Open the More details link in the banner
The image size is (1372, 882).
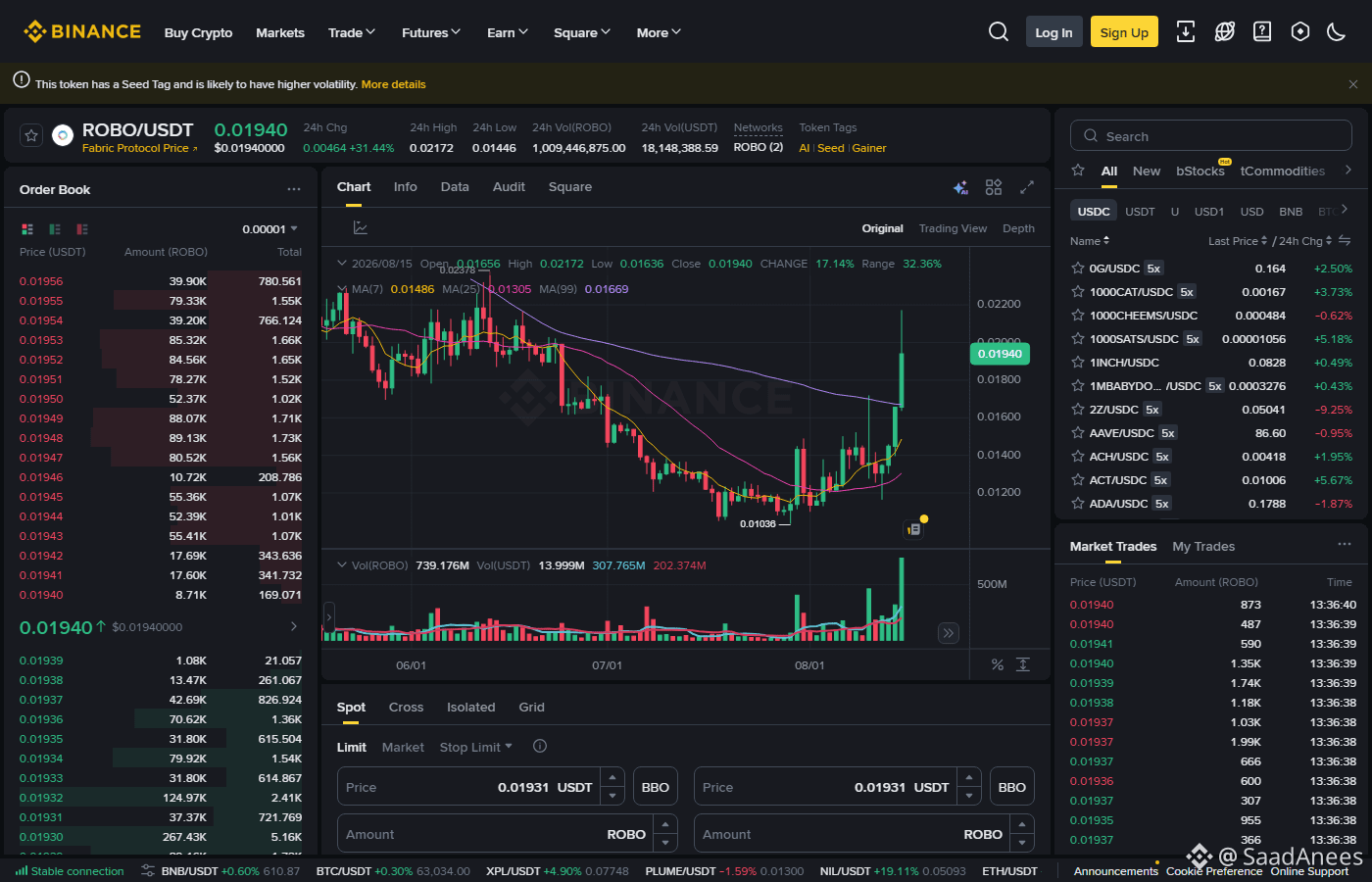click(394, 84)
